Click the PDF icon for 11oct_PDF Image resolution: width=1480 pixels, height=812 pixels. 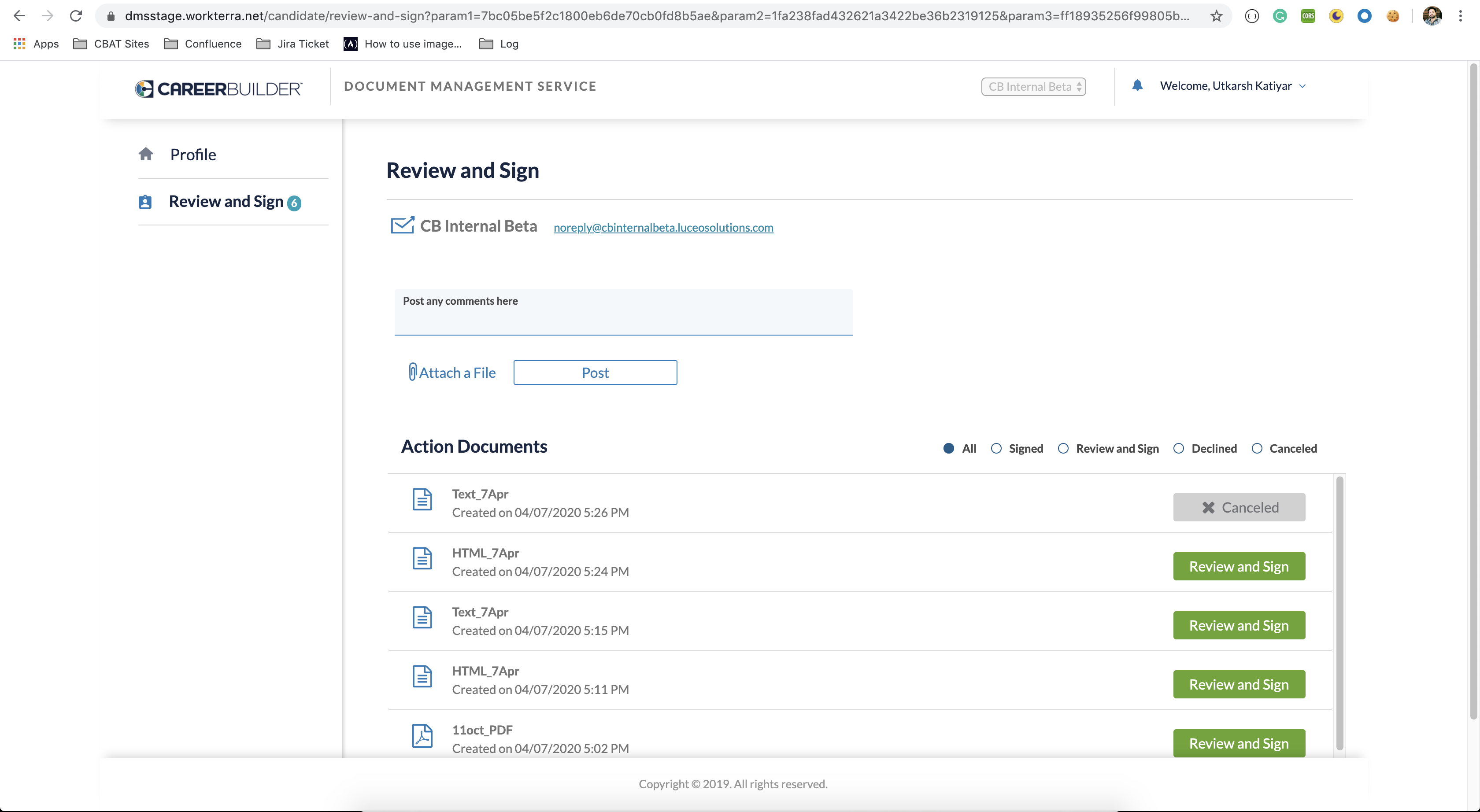[422, 736]
